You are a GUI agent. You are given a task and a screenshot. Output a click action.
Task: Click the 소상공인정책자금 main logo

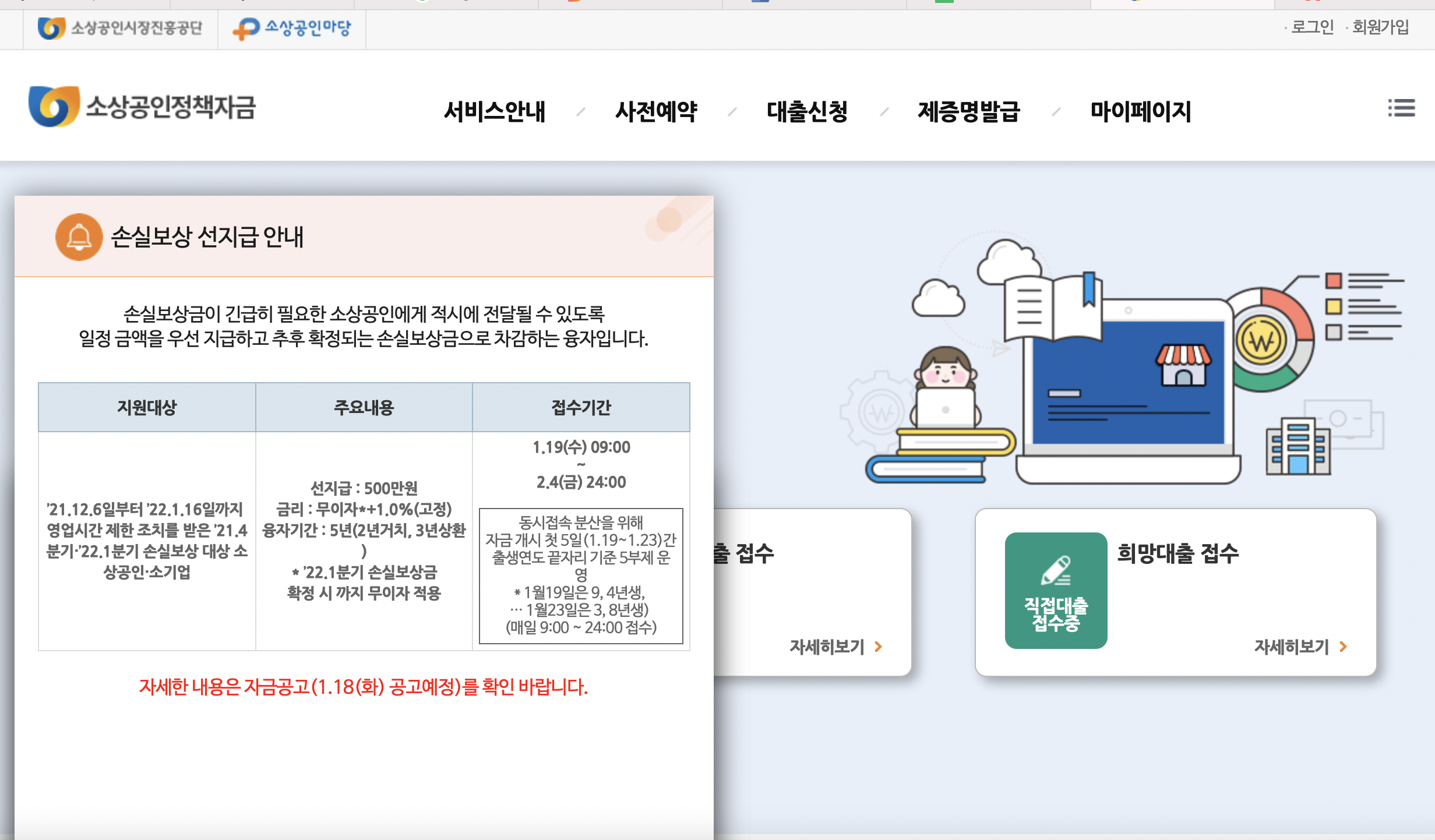click(x=142, y=107)
